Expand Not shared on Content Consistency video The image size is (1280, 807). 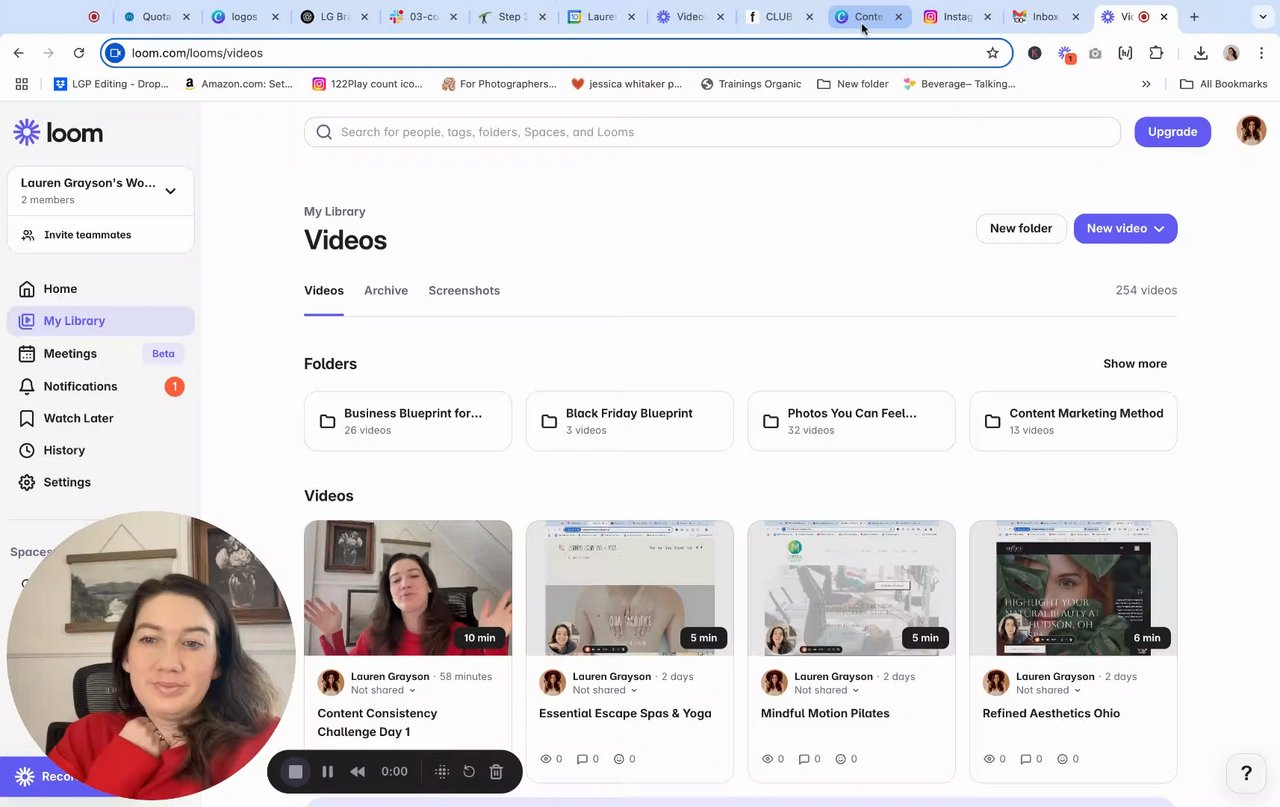click(383, 690)
